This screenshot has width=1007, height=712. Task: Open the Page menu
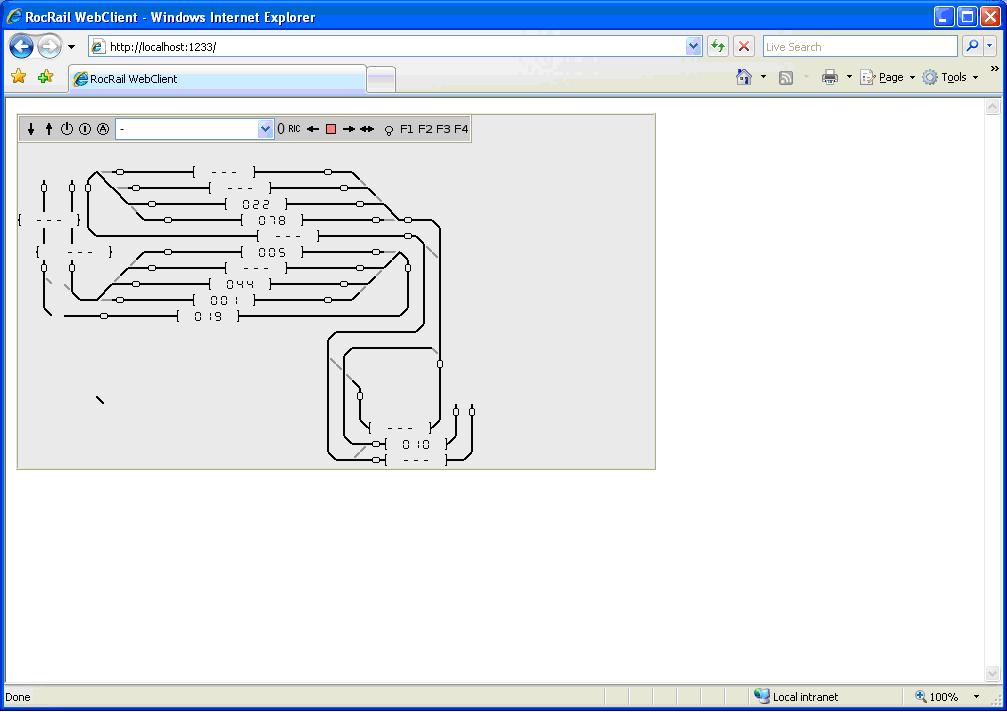point(888,77)
